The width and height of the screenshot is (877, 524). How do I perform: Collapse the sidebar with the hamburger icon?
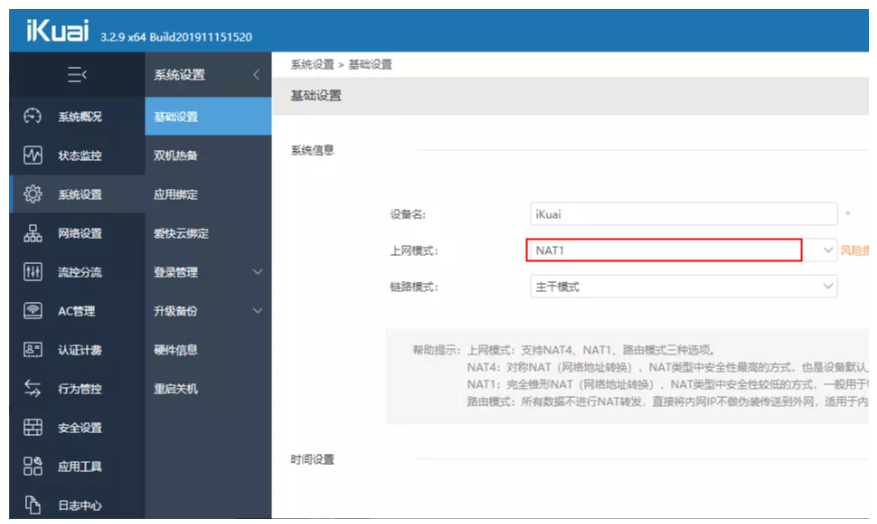coord(77,74)
